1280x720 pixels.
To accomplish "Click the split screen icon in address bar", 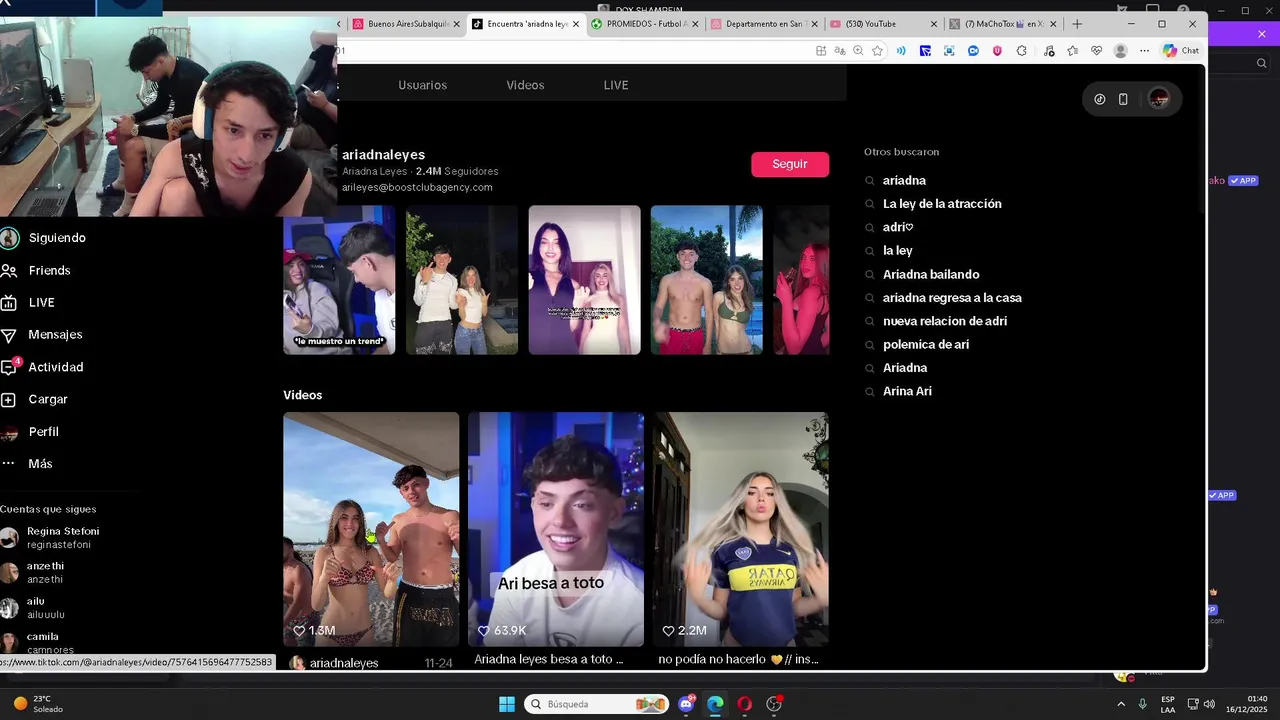I will (821, 51).
